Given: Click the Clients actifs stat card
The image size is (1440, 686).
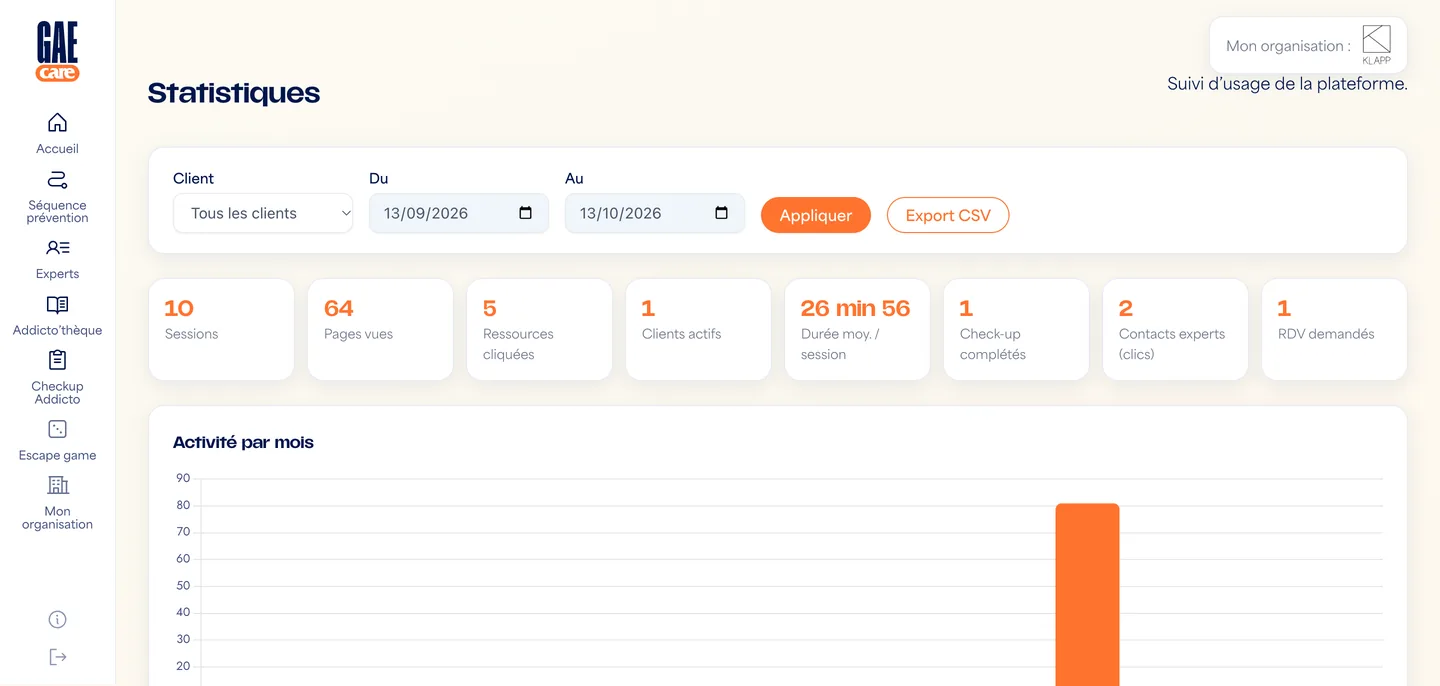Looking at the screenshot, I should [698, 329].
